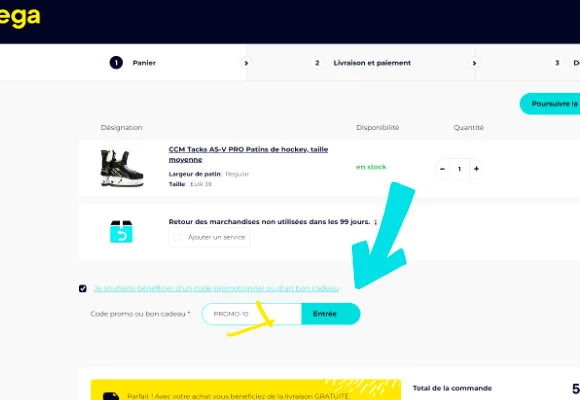Click the step 1 circle icon
The image size is (580, 400).
pos(116,63)
